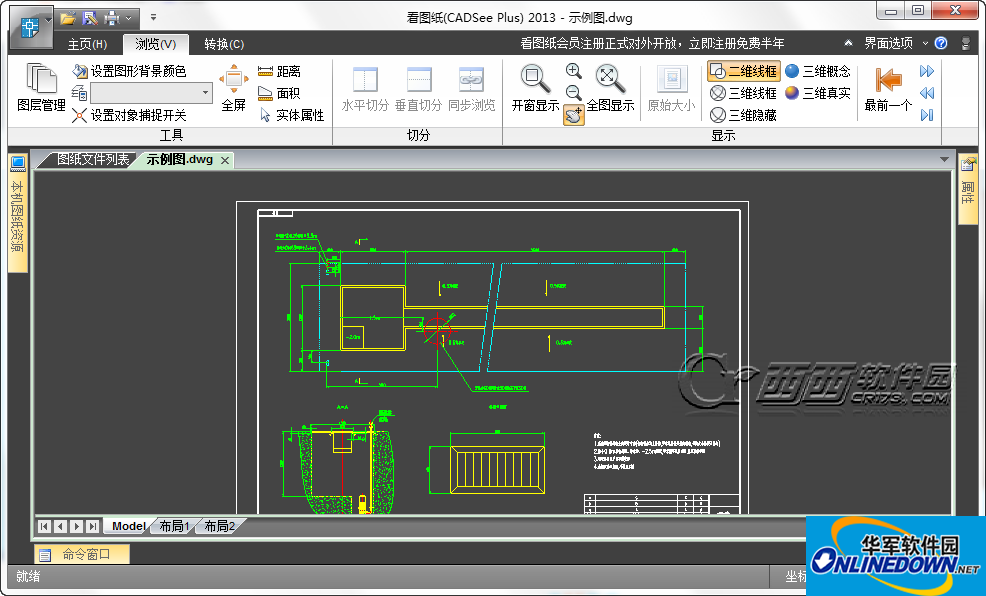Select the 面积 area measure tool
Screen dimensions: 986x596
point(279,93)
